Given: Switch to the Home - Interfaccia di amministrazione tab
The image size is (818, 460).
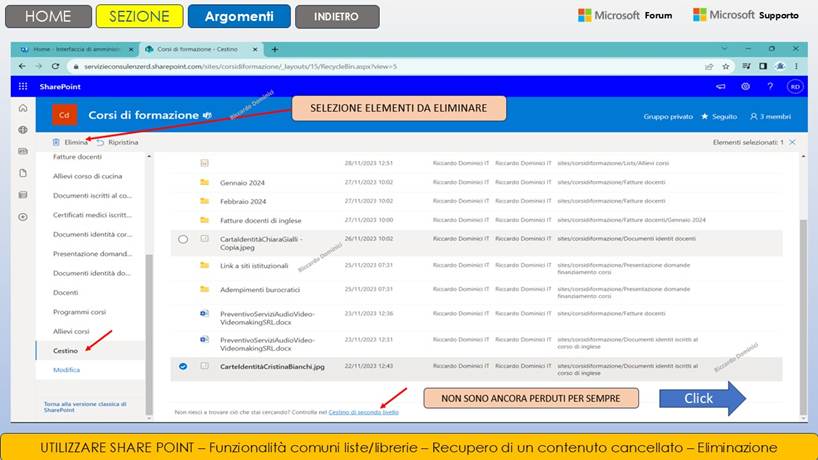Looking at the screenshot, I should point(76,50).
